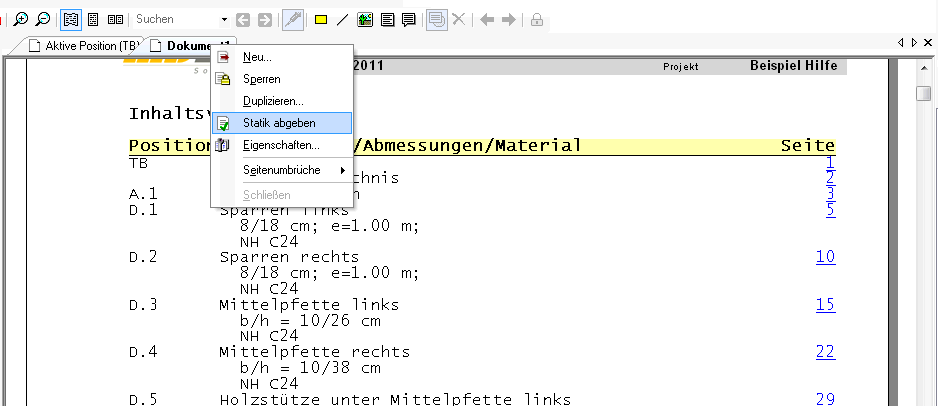Close the document tab with X
Image resolution: width=938 pixels, height=406 pixels.
(928, 42)
